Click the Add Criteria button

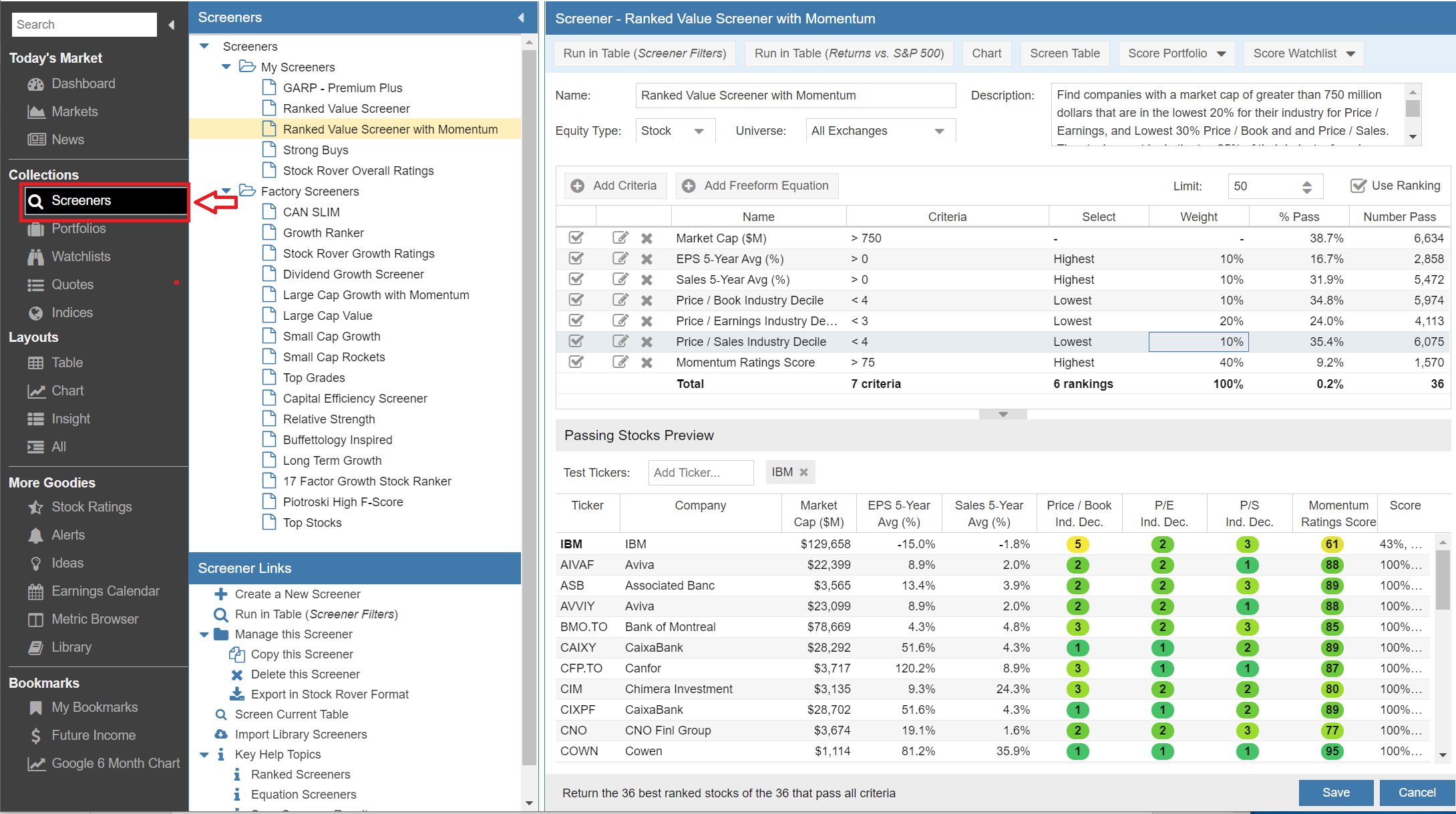click(615, 186)
